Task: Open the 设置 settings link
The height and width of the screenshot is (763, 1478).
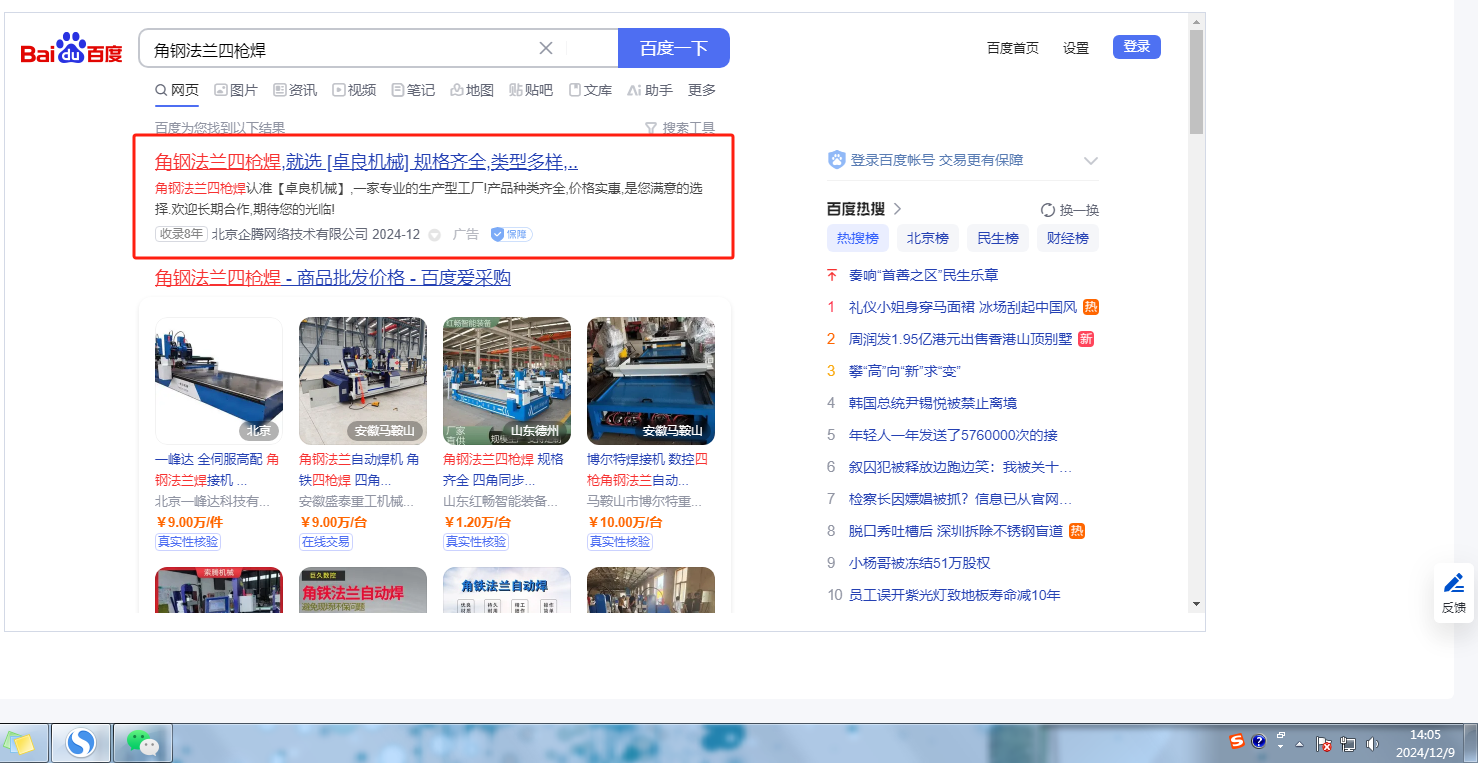Action: [1076, 48]
